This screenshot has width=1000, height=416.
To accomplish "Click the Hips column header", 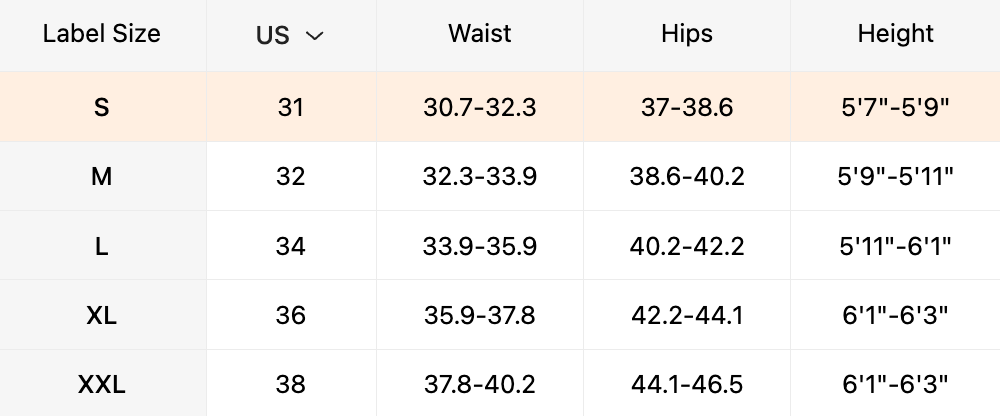I will click(687, 34).
